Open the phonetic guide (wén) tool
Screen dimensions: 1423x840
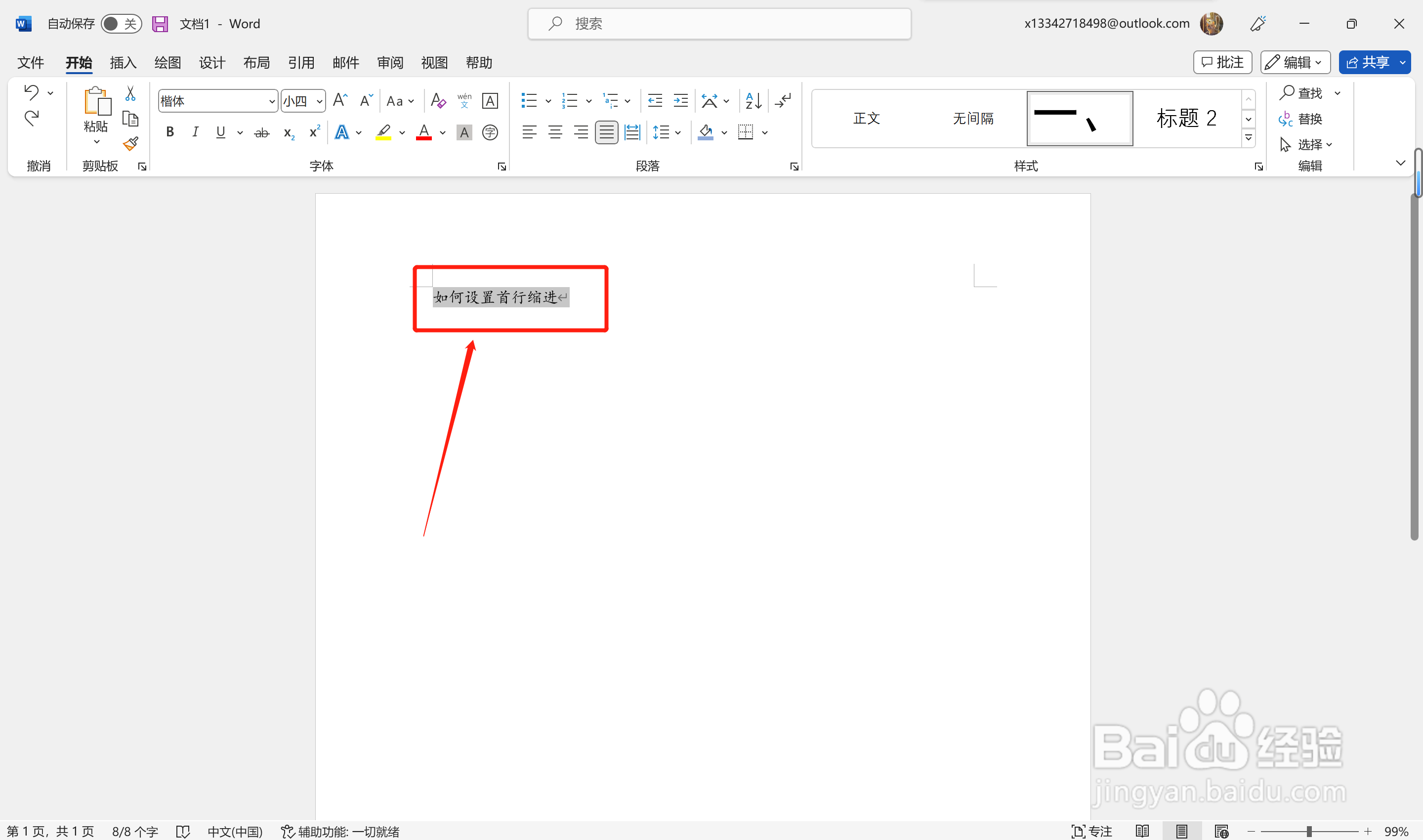tap(464, 101)
